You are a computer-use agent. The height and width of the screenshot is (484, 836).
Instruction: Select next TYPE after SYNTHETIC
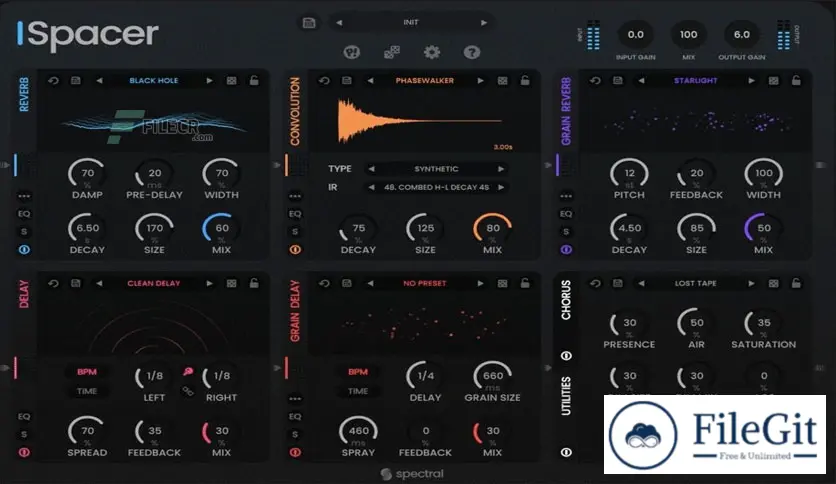coord(501,169)
